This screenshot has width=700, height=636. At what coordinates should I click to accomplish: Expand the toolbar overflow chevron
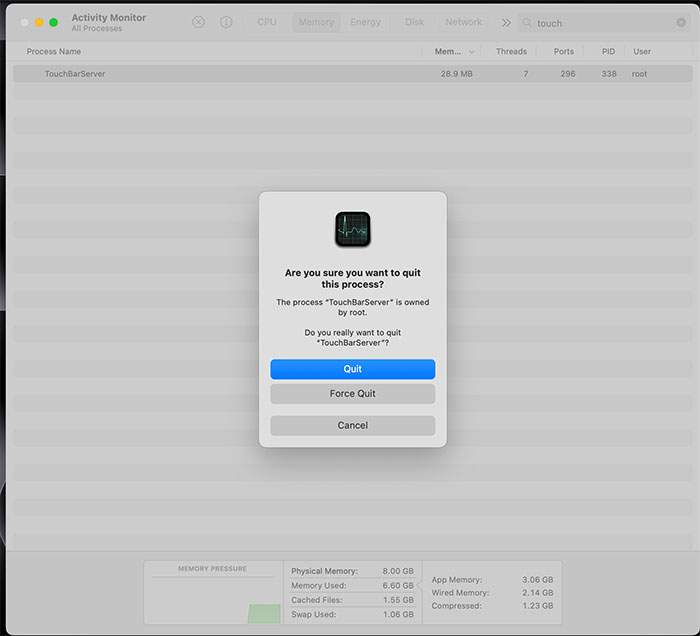(x=506, y=22)
